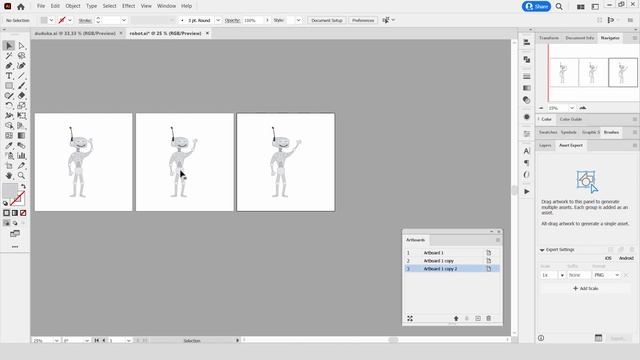
Task: Select the Free Transform tool
Action: click(x=21, y=116)
